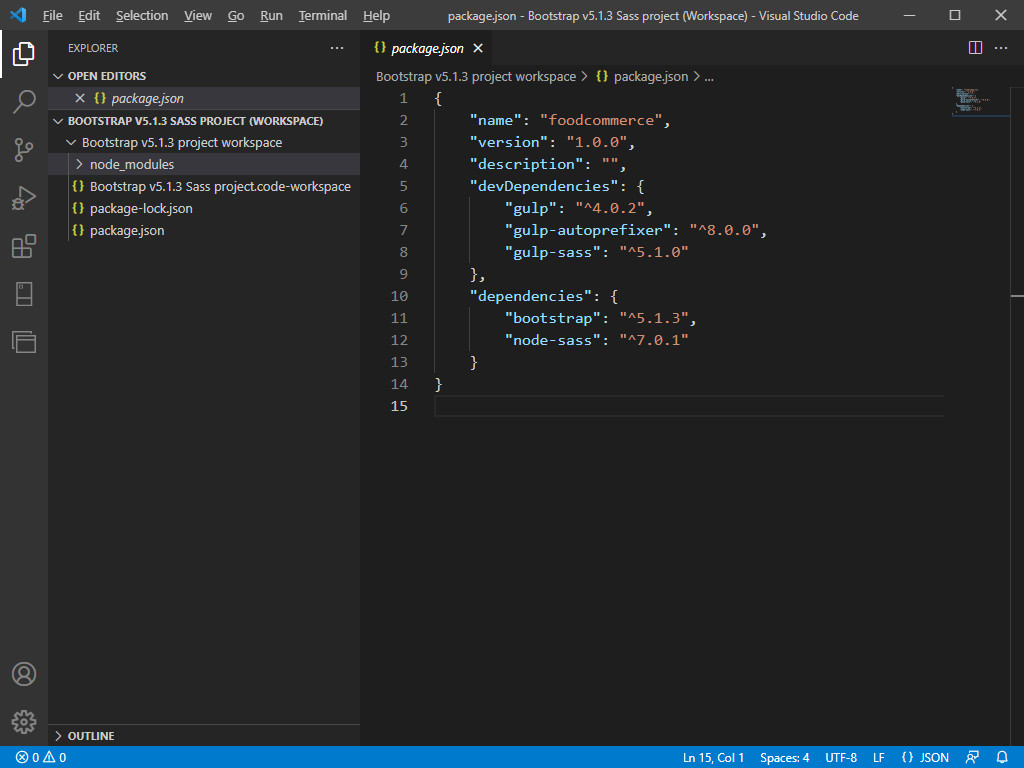Open package-lock.json in the explorer
1024x768 pixels.
tap(141, 208)
